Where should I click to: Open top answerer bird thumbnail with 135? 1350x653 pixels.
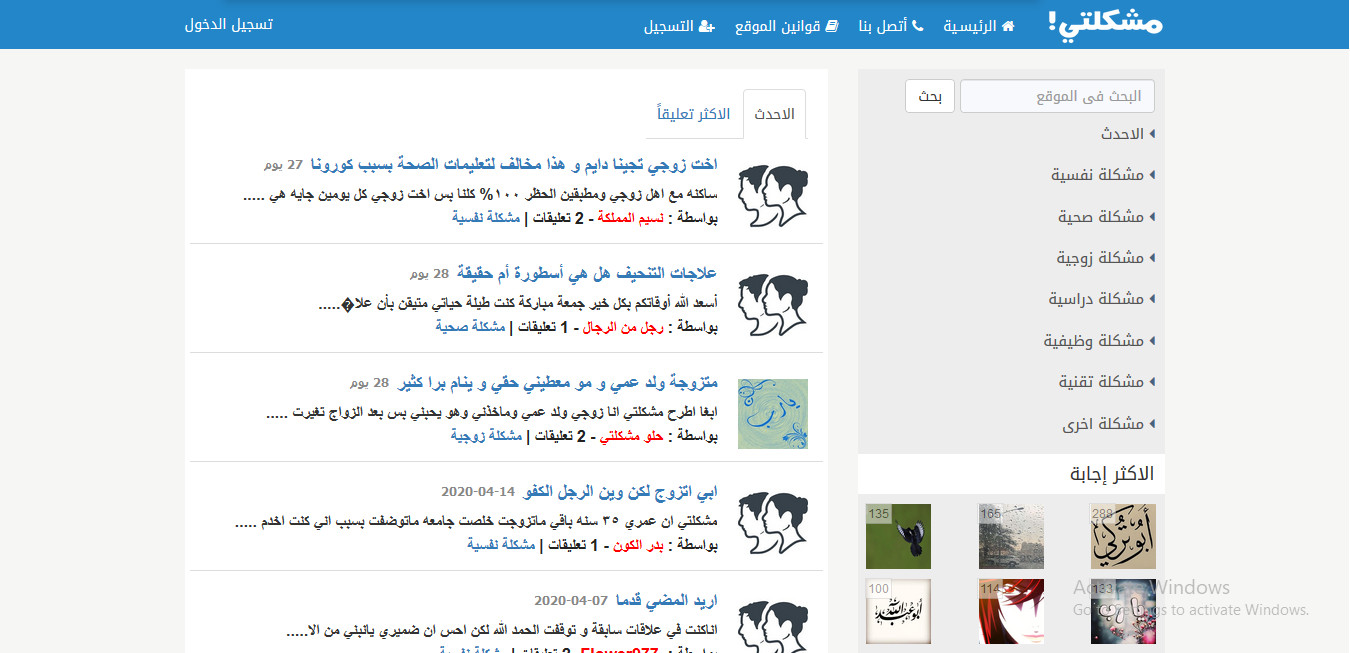pyautogui.click(x=898, y=536)
